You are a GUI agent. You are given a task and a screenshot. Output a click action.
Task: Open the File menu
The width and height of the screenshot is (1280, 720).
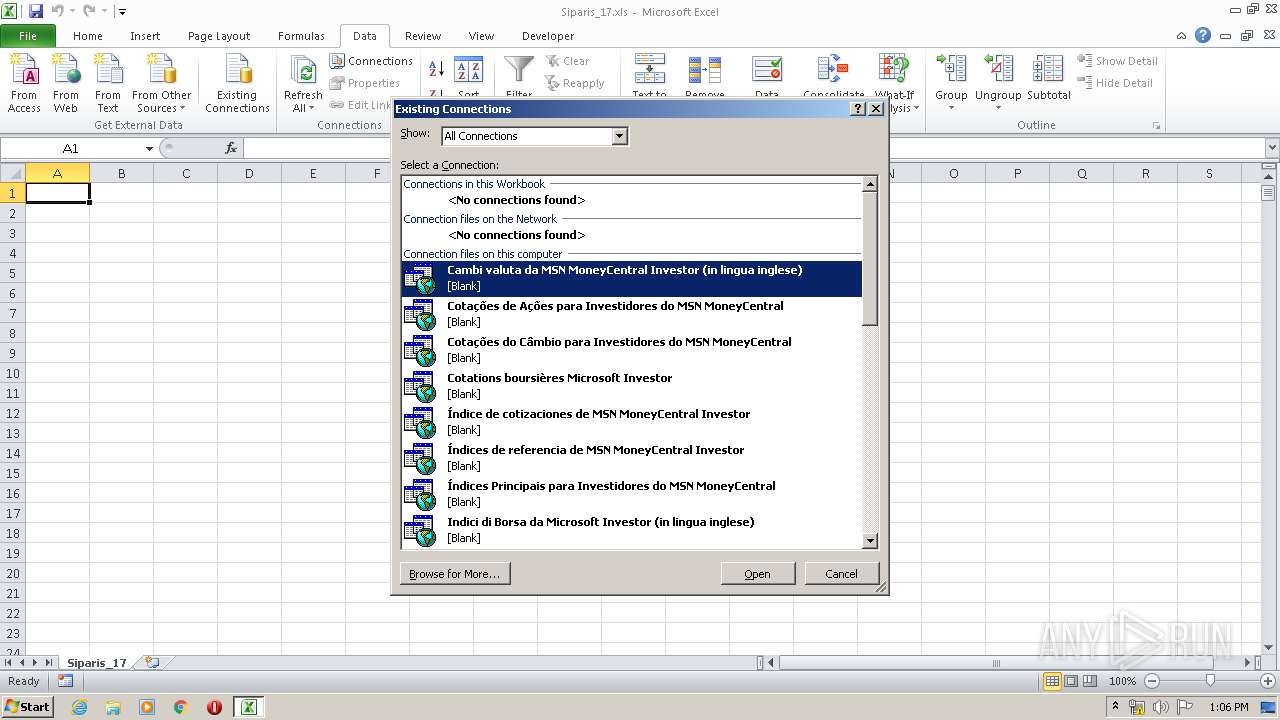28,36
